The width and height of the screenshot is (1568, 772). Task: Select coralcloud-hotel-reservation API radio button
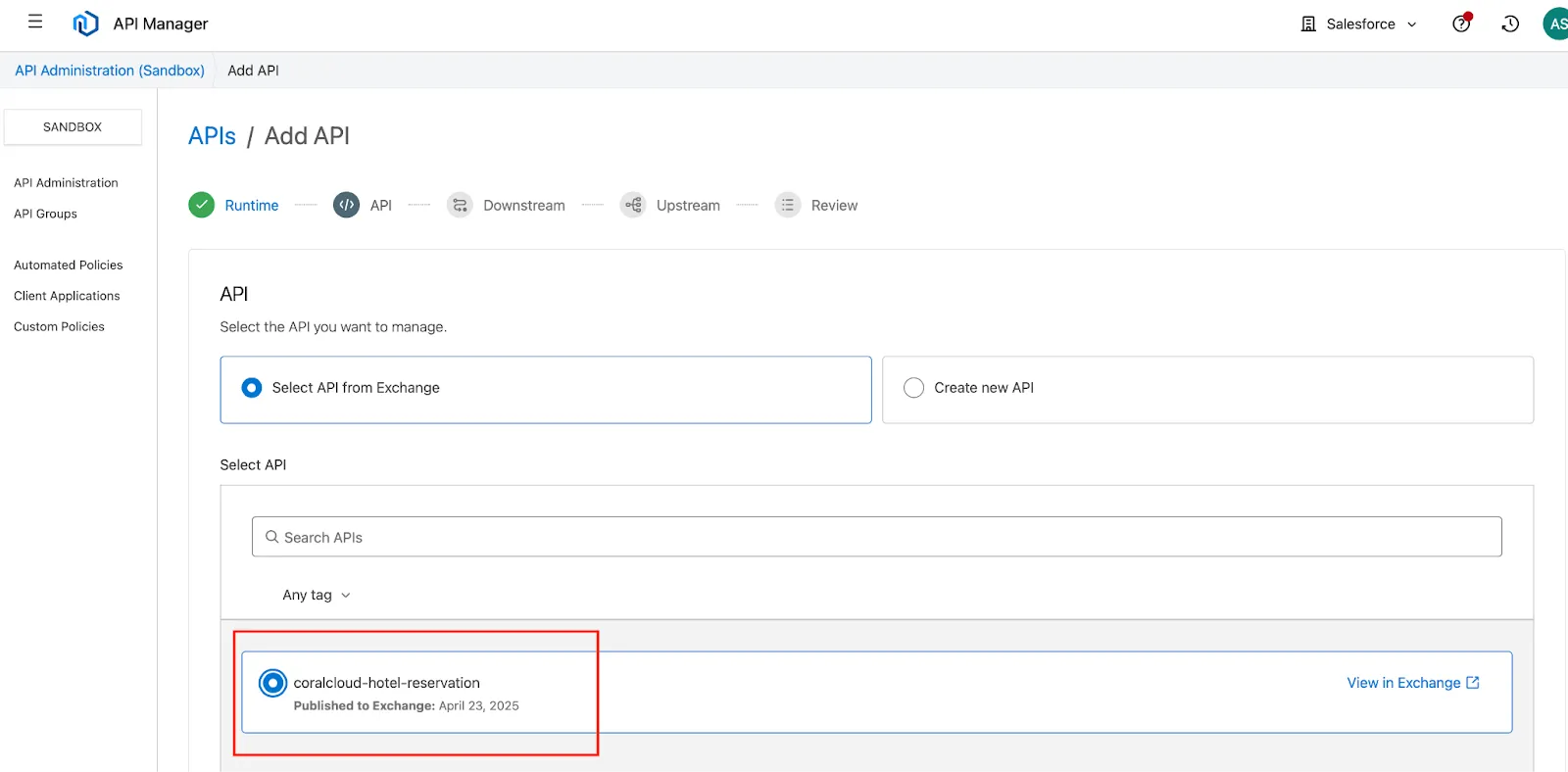coord(272,683)
